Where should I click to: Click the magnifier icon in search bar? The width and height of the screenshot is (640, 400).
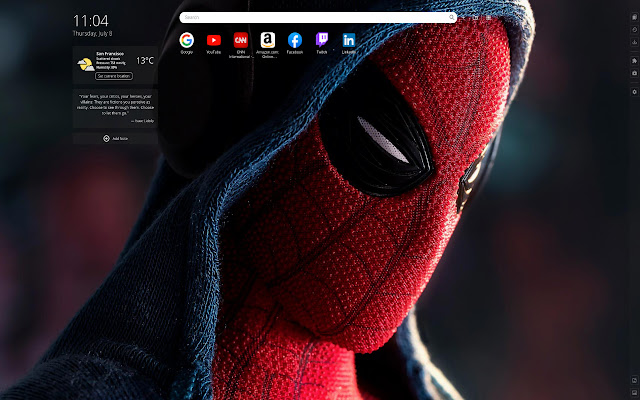451,17
